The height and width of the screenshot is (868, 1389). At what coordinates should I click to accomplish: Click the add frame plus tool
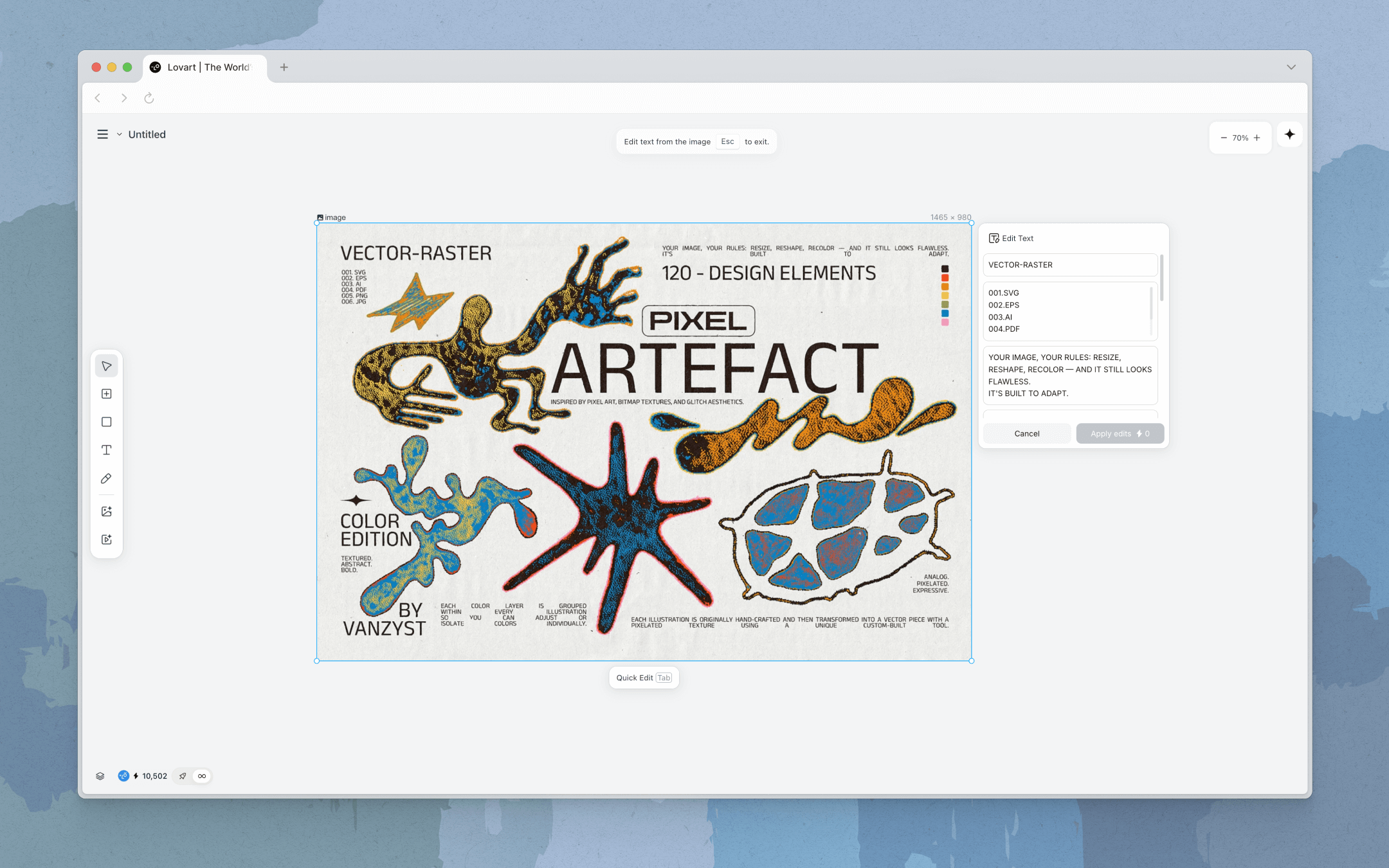point(107,393)
